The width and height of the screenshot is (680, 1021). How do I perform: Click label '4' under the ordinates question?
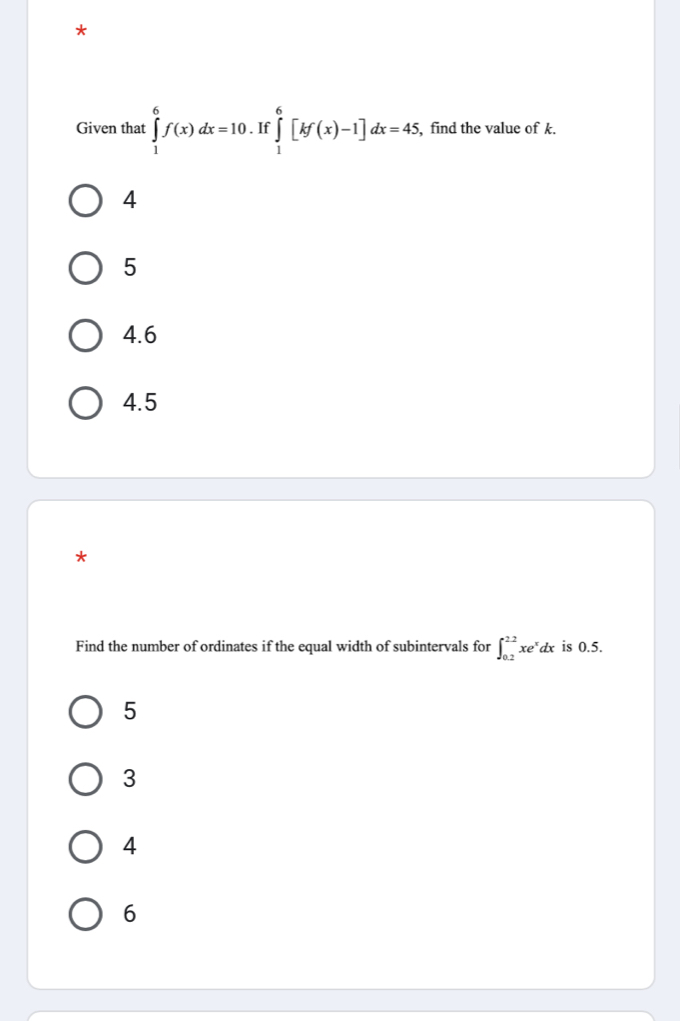[129, 847]
